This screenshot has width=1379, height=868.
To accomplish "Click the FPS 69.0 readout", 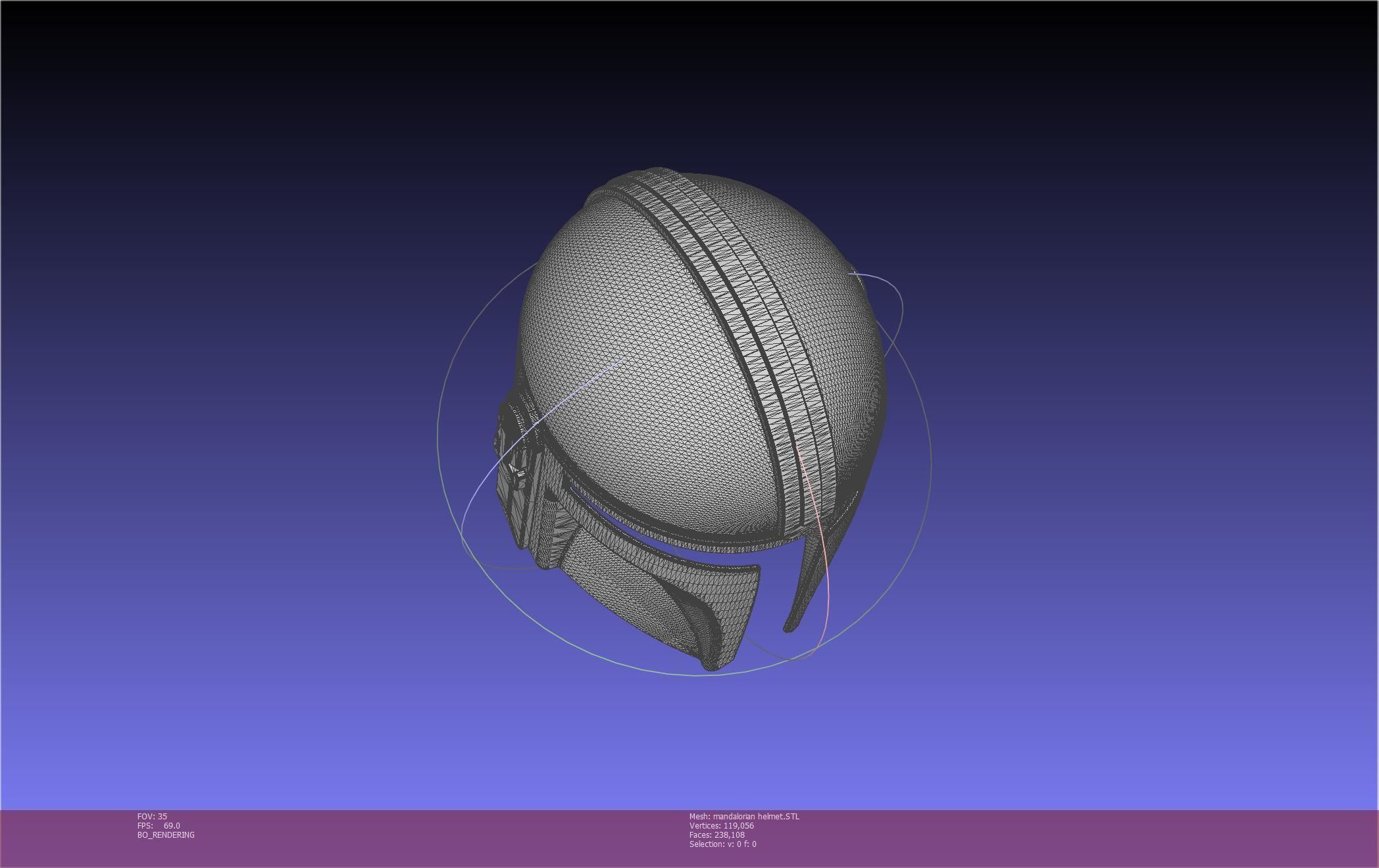I will 159,825.
